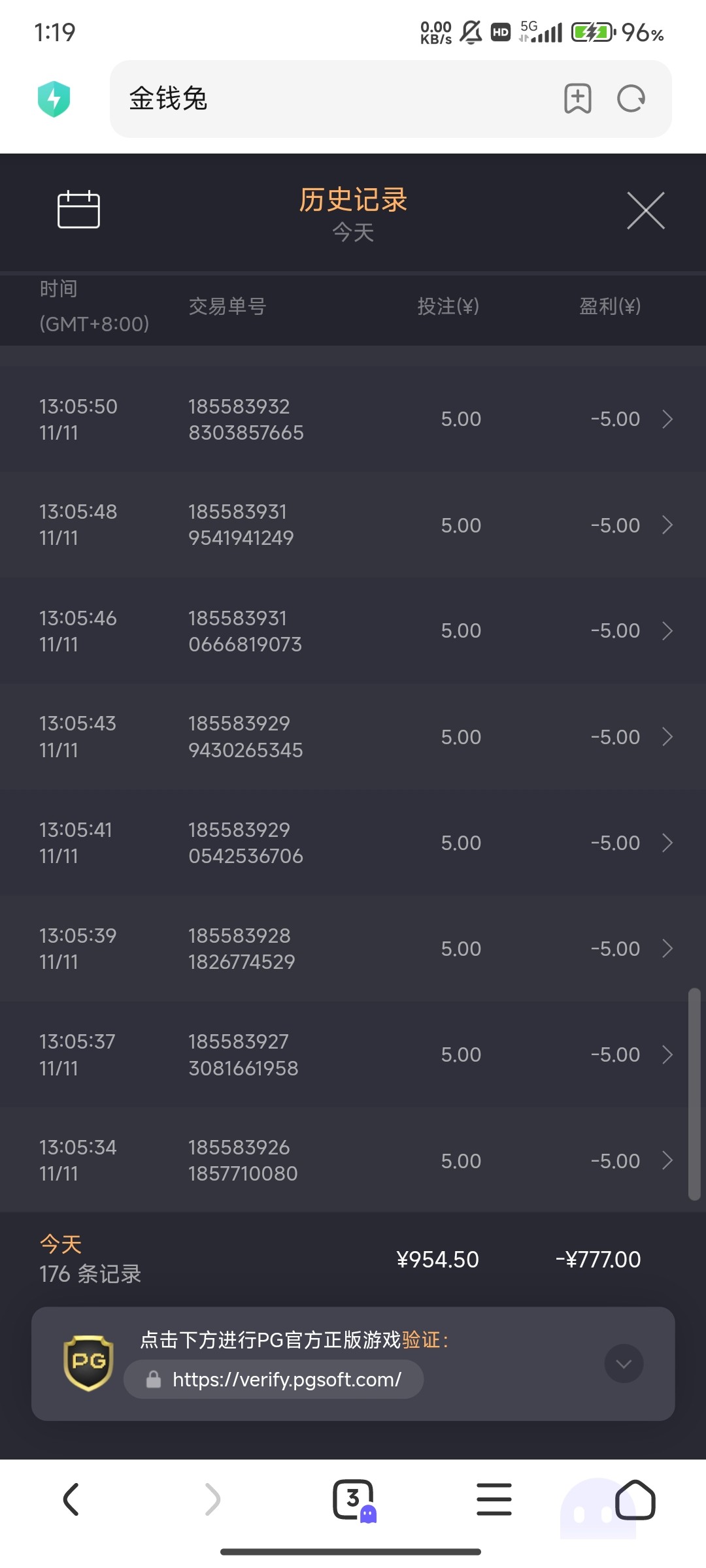Close the history records panel

(x=645, y=210)
